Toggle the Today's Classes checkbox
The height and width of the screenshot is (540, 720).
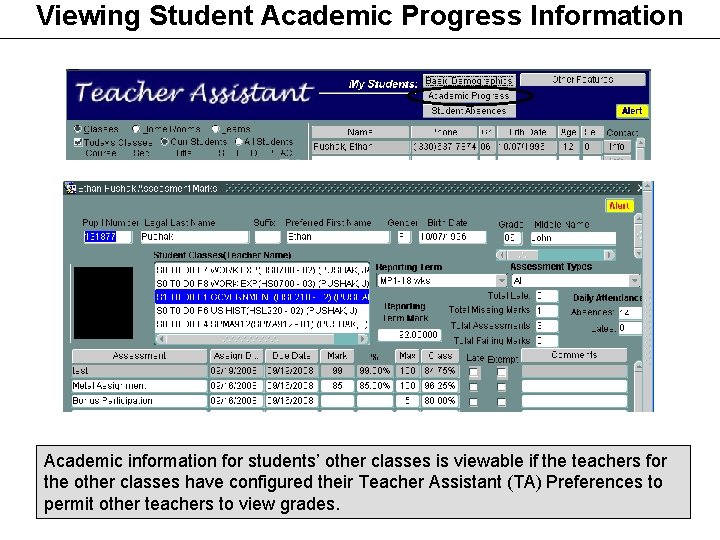click(x=78, y=142)
